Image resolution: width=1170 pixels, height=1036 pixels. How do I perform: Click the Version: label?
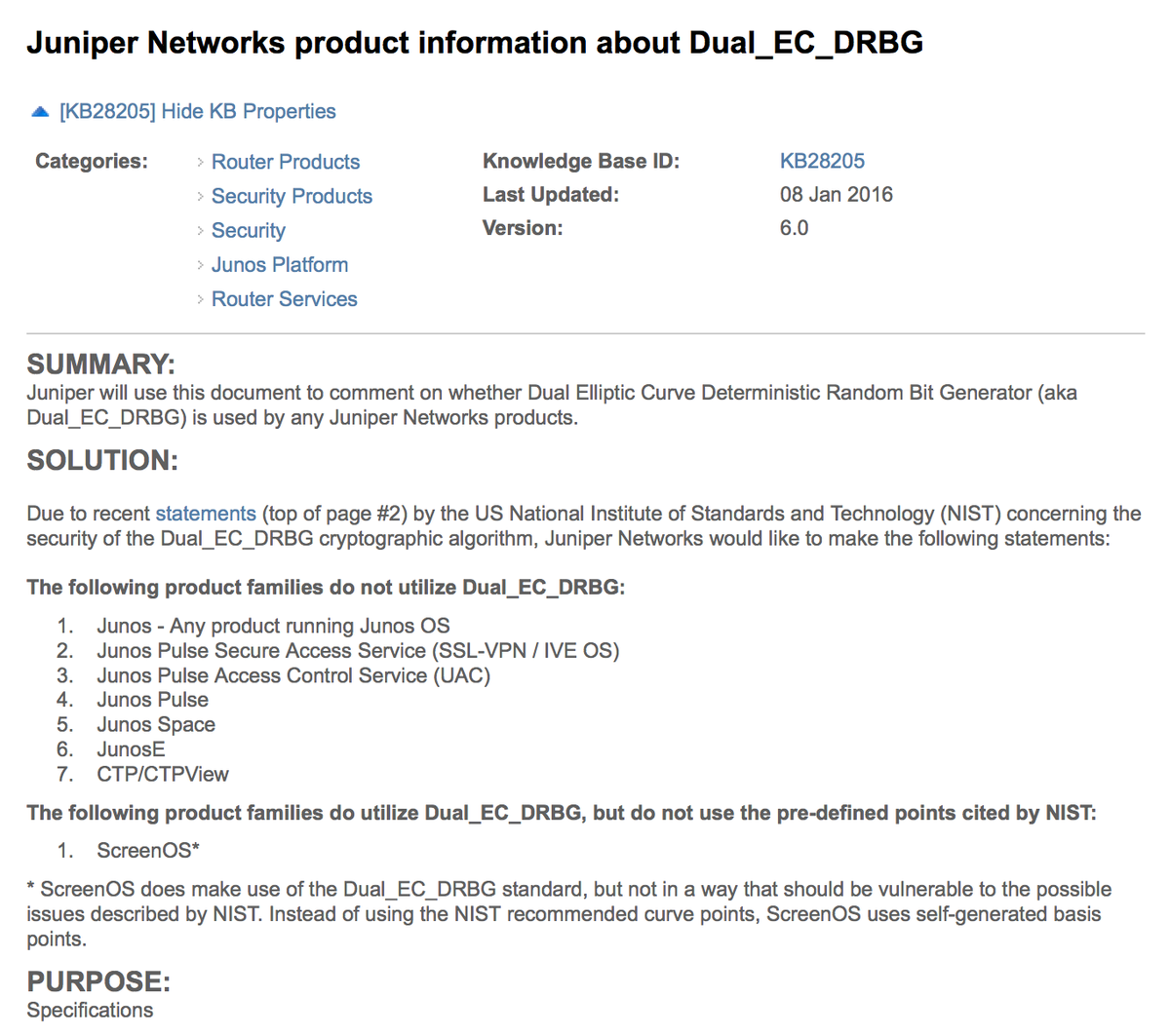coord(523,228)
